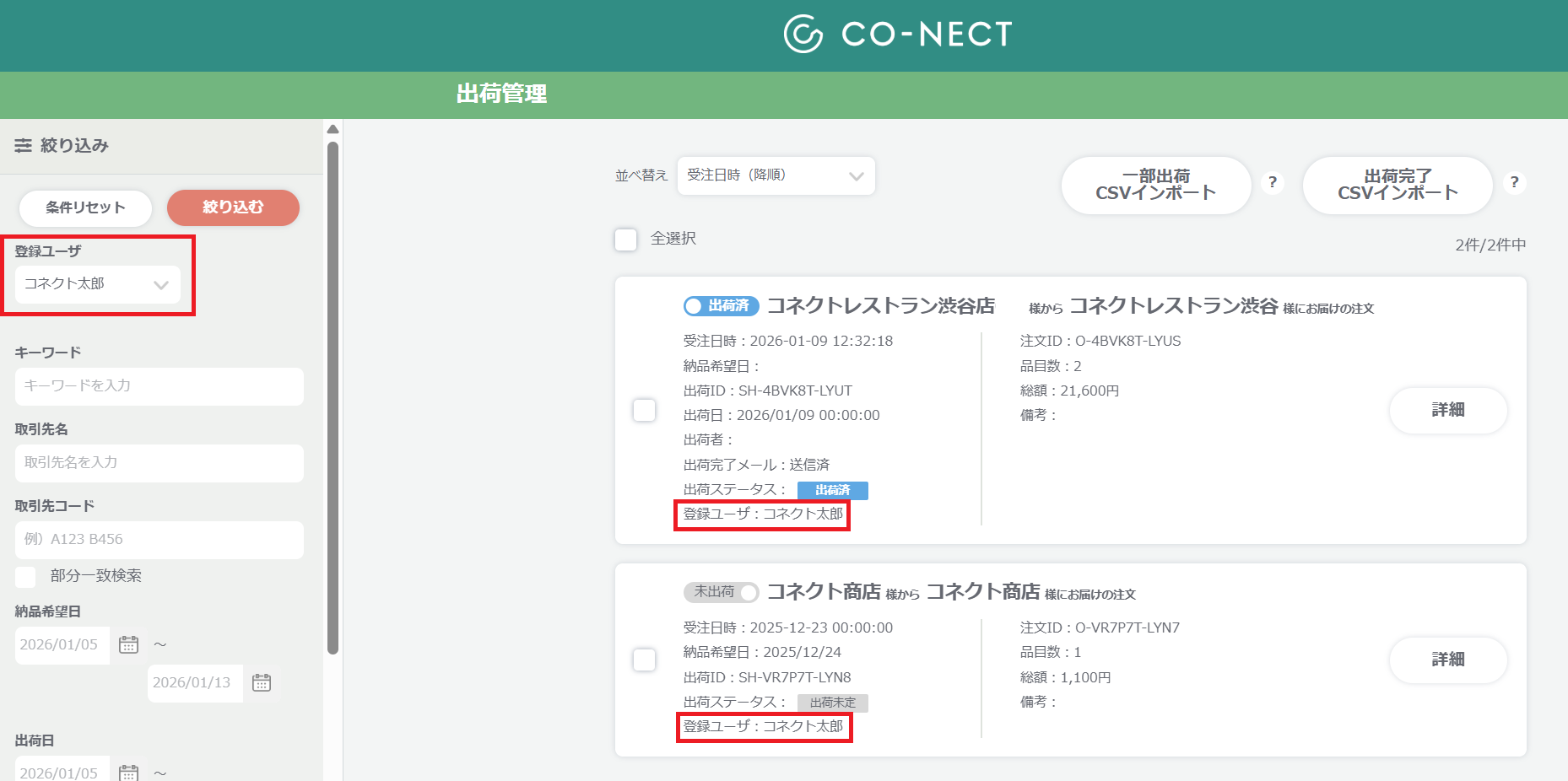Open the 並べ替え sort dropdown
This screenshot has width=1568, height=781.
(x=776, y=175)
